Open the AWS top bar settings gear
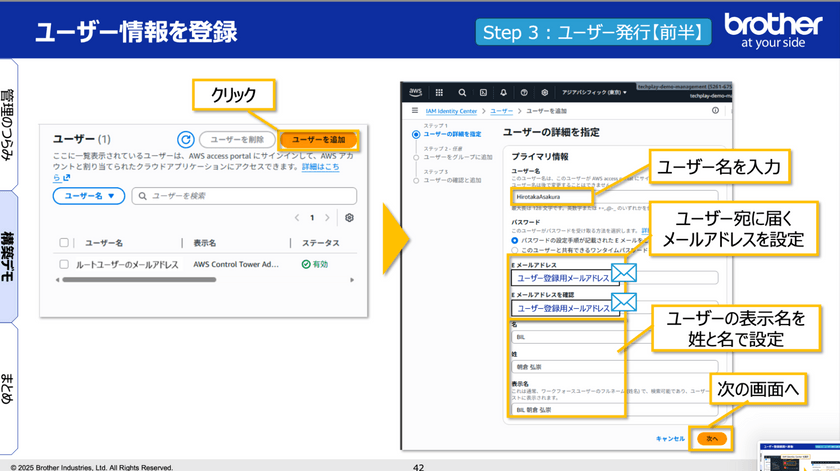This screenshot has height=471, width=840. pyautogui.click(x=544, y=92)
